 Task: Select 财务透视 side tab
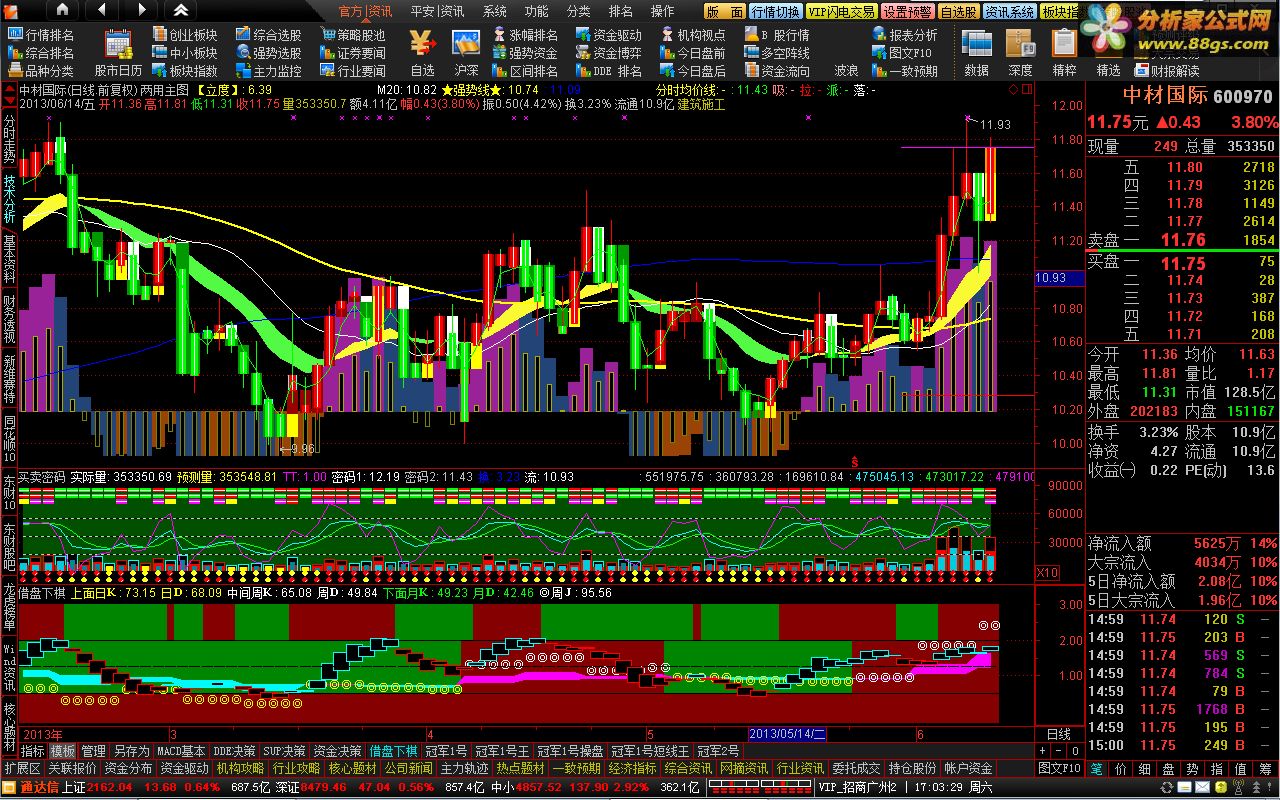(x=9, y=319)
